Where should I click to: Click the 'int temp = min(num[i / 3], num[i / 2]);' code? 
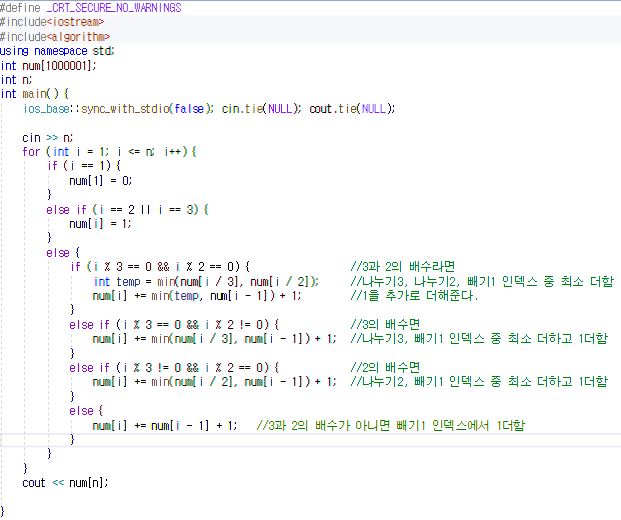point(206,282)
